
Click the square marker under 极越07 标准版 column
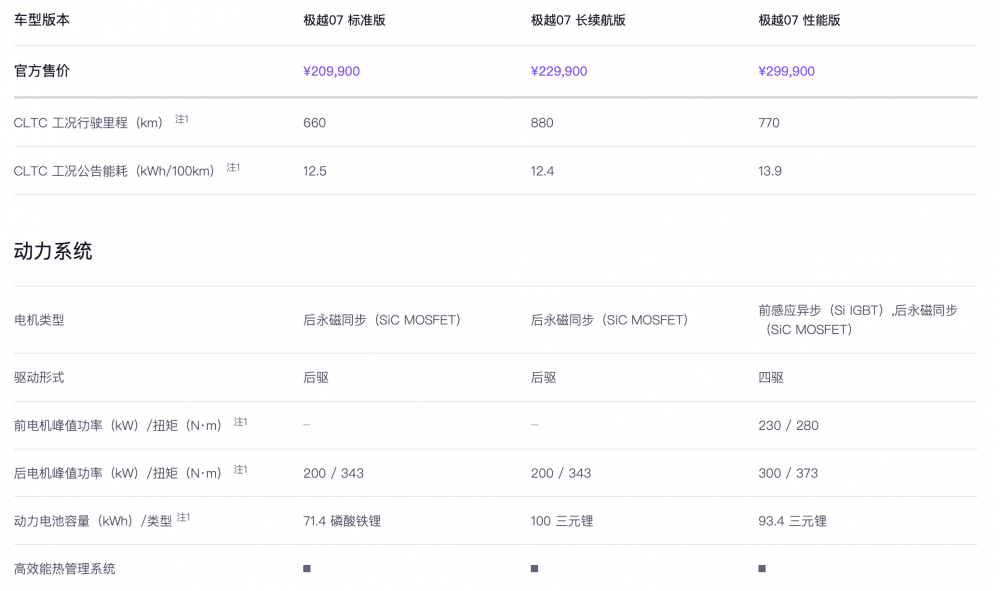click(307, 568)
